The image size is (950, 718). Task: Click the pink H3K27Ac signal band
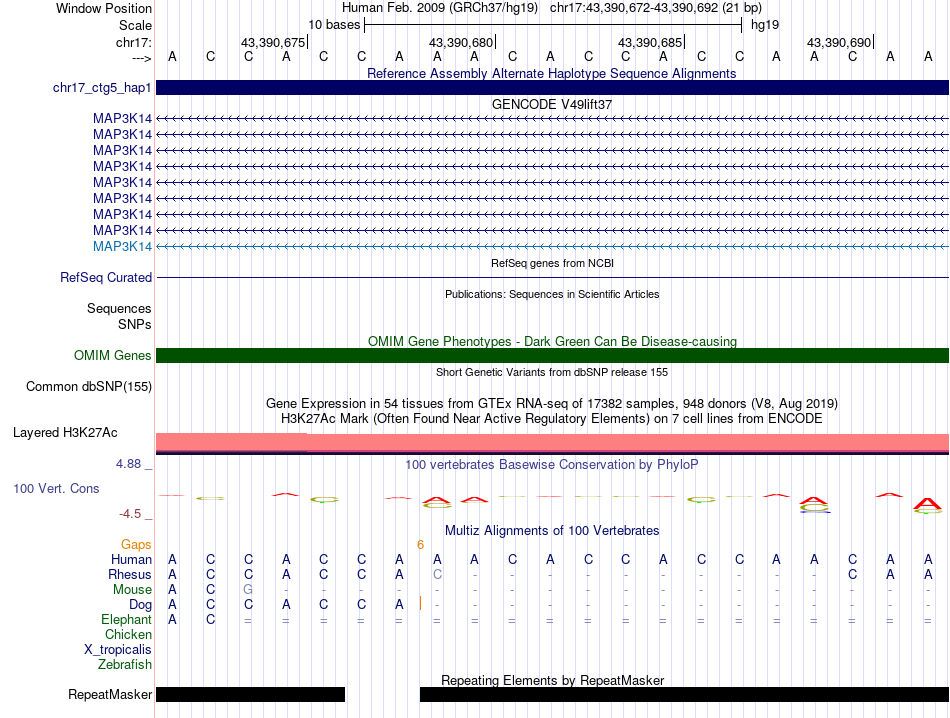coord(552,442)
